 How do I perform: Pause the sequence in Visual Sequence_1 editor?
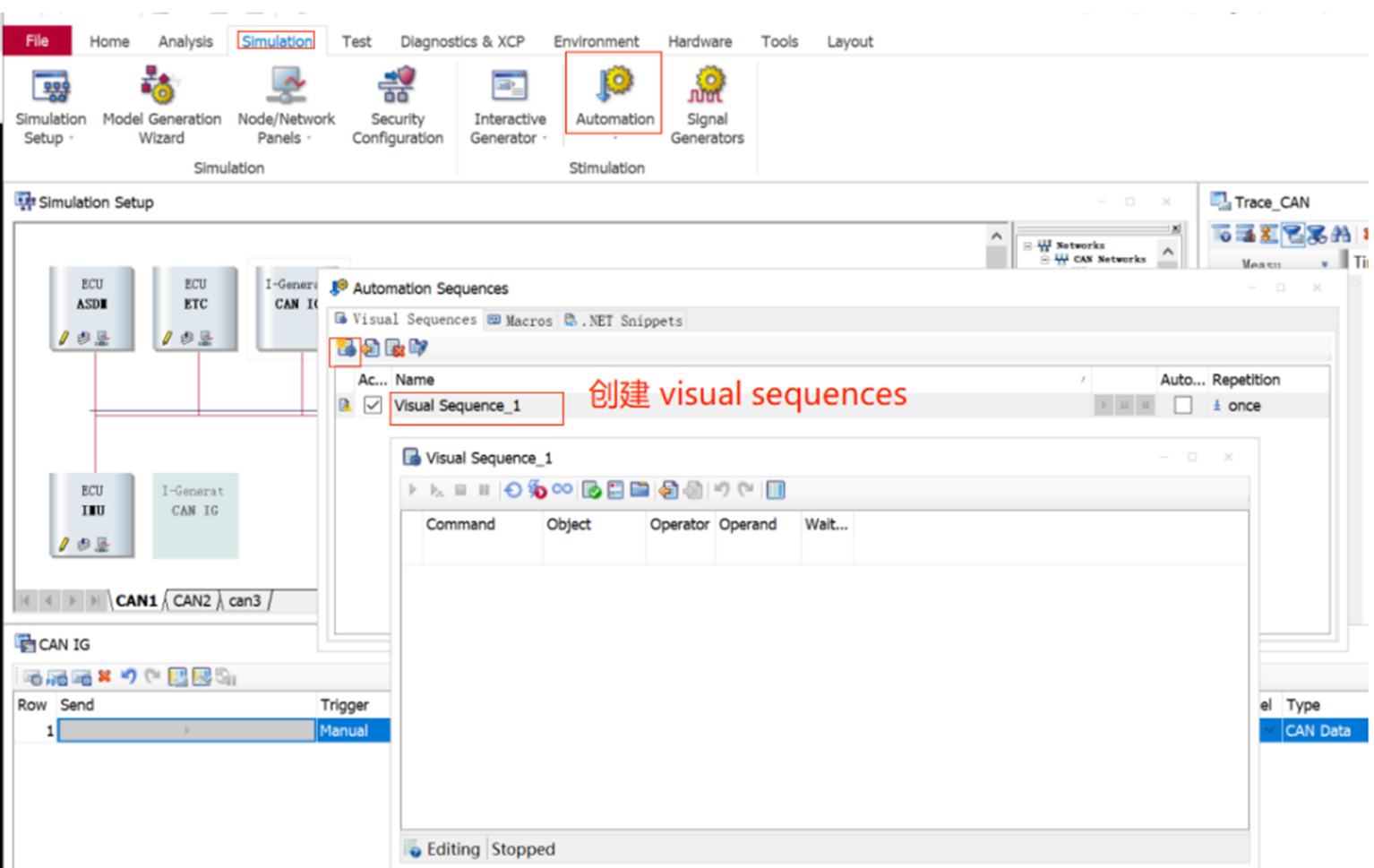point(485,490)
